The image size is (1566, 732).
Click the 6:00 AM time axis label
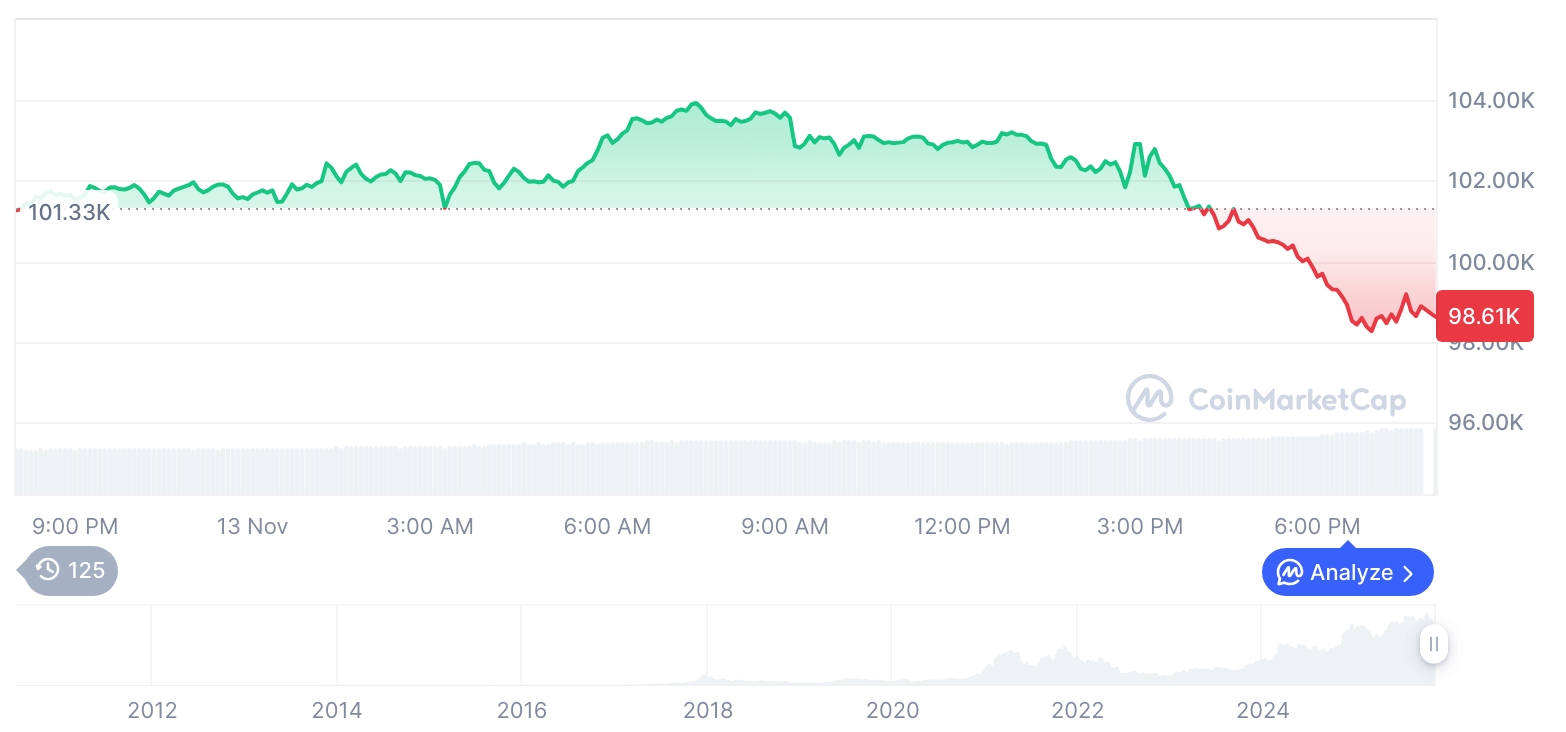[x=607, y=526]
